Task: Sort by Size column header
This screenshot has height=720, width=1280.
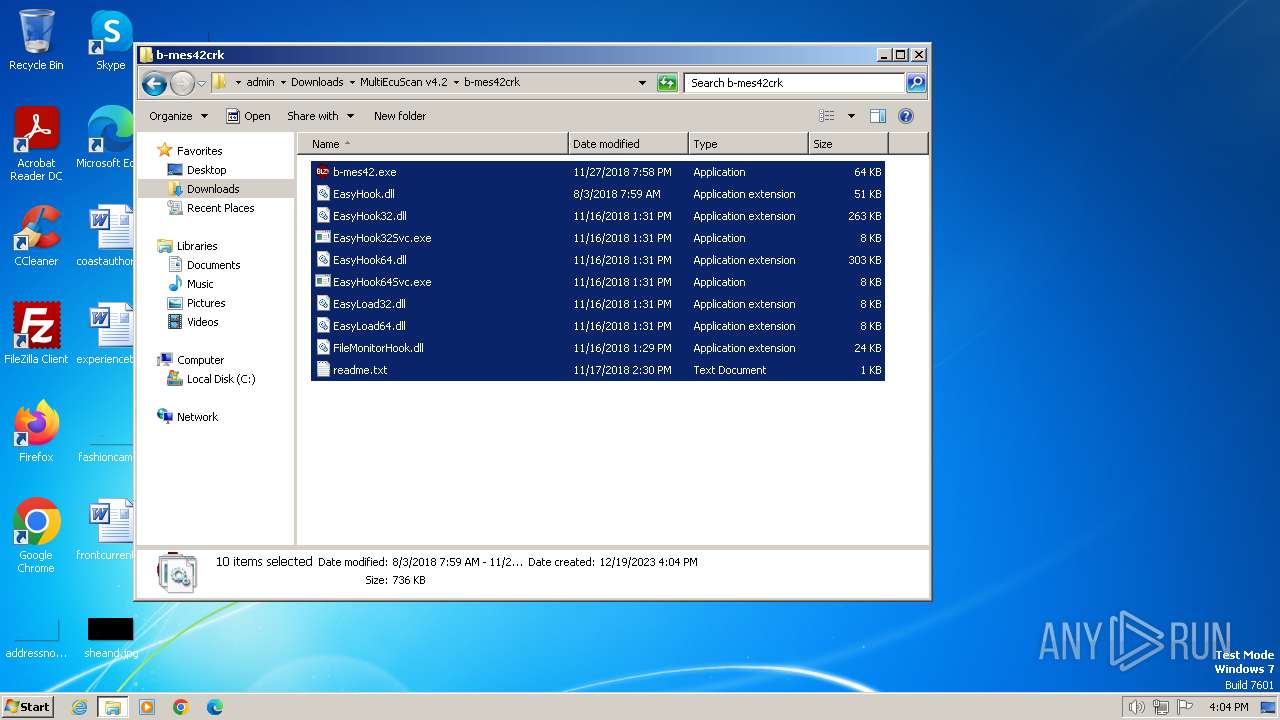Action: pos(848,144)
